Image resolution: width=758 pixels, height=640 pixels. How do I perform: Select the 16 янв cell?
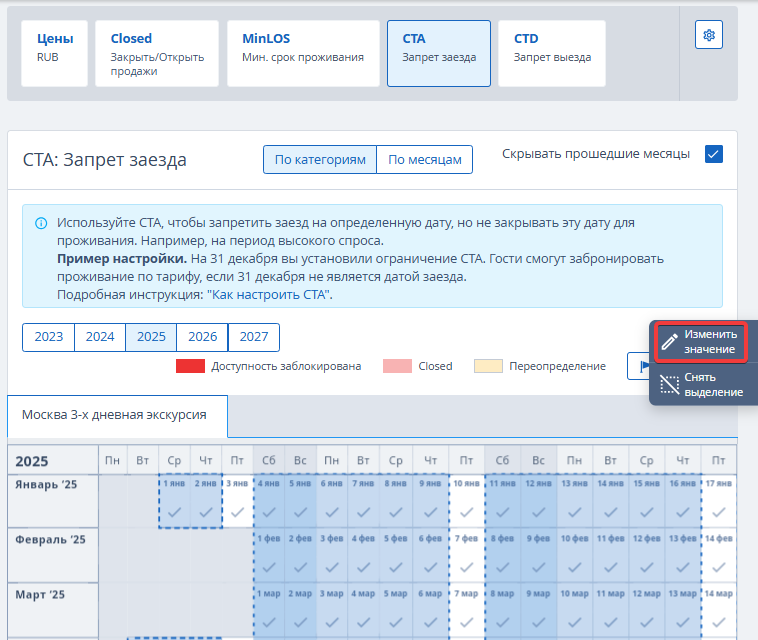tap(683, 501)
